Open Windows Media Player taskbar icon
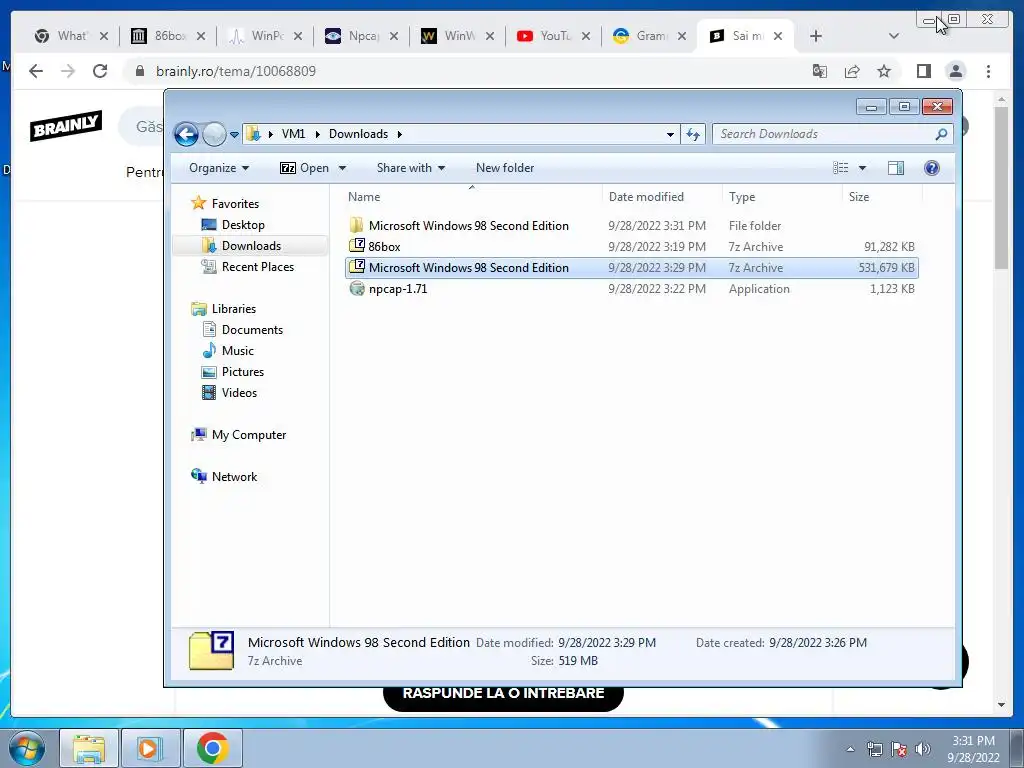Screen dimensions: 1024x768 point(150,748)
